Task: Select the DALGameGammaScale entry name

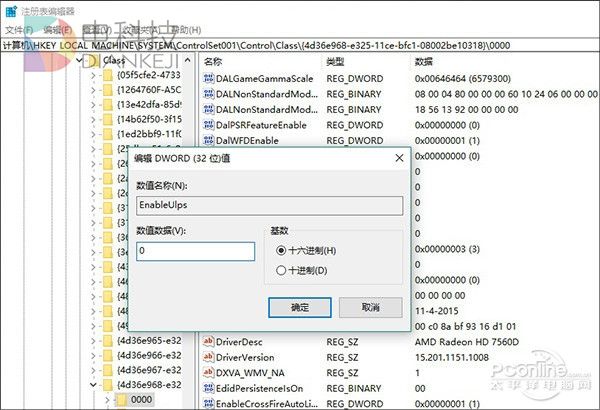Action: (264, 79)
